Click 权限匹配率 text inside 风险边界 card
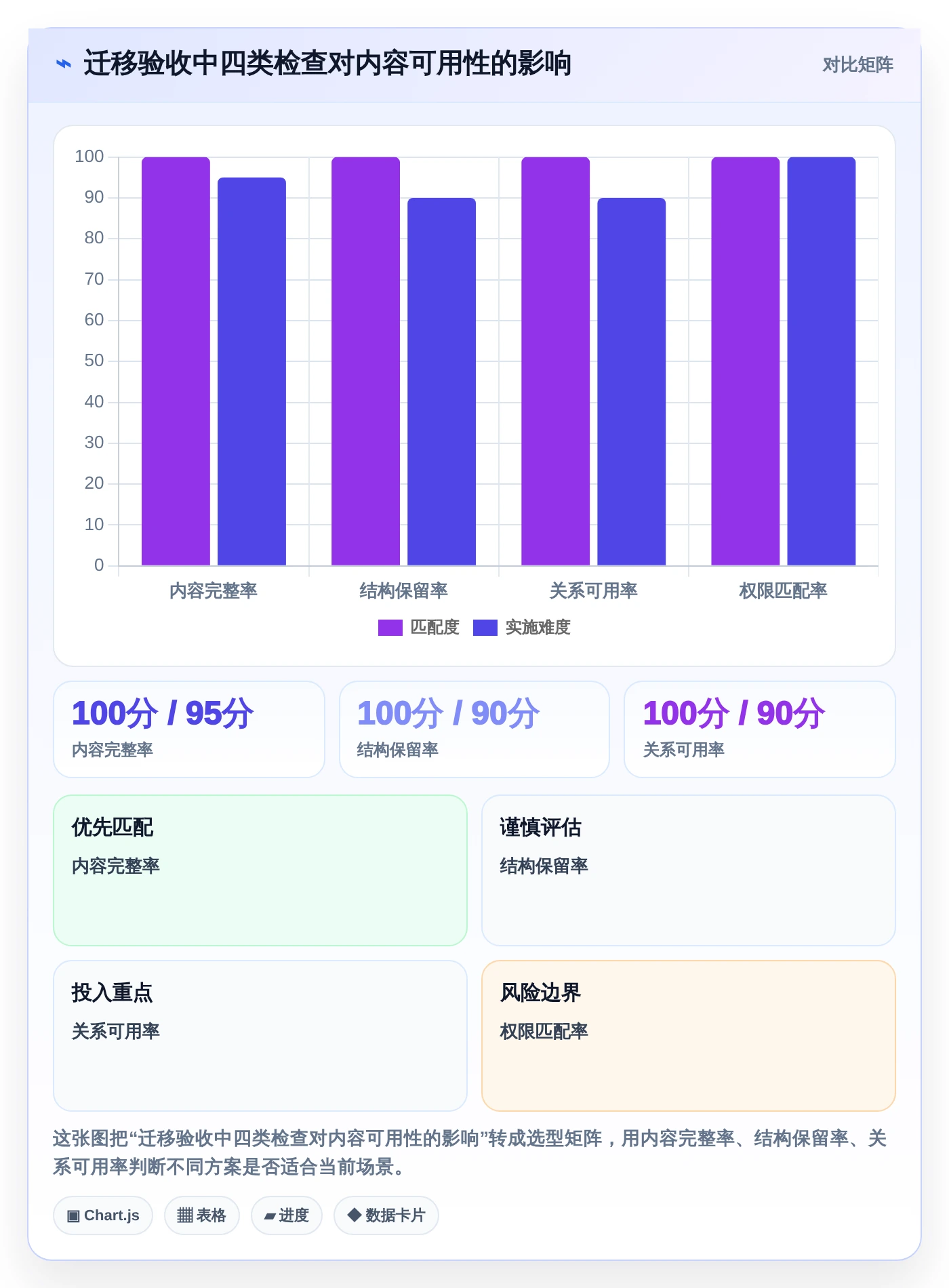 (544, 1031)
